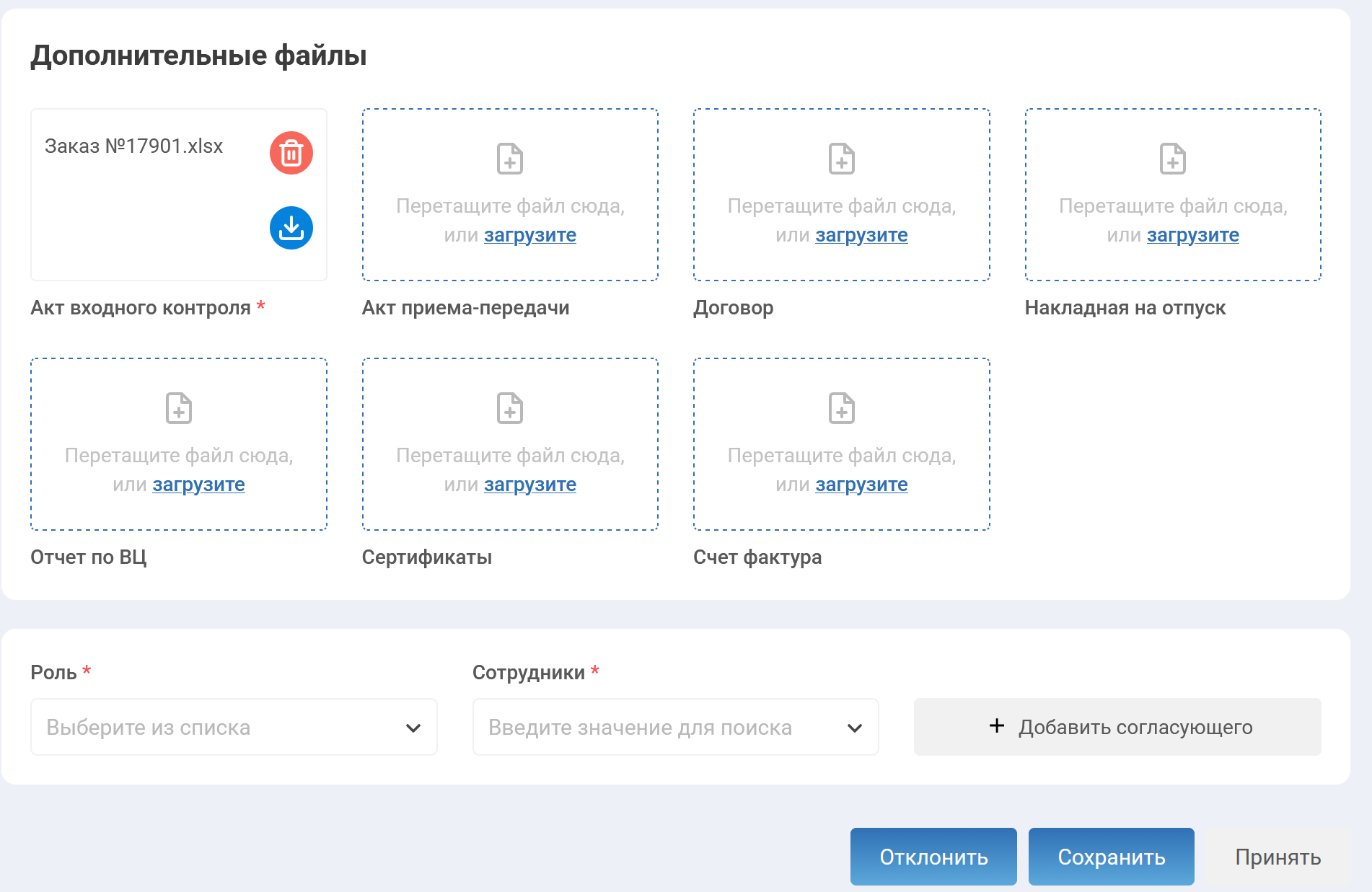
Task: Click the Сохранить button
Action: point(1111,857)
